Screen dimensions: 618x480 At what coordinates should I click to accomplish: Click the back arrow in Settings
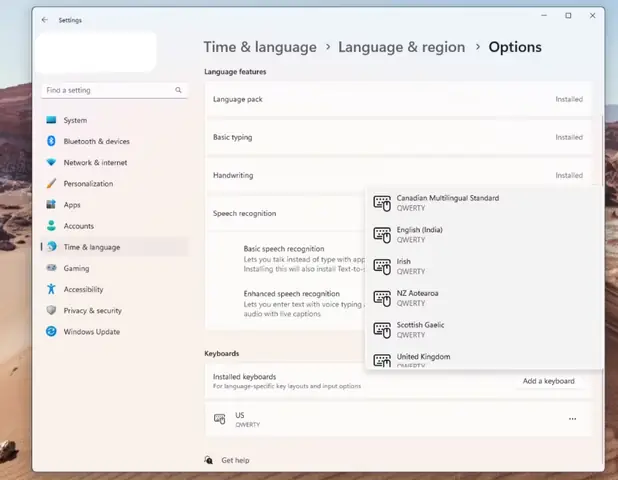tap(45, 20)
